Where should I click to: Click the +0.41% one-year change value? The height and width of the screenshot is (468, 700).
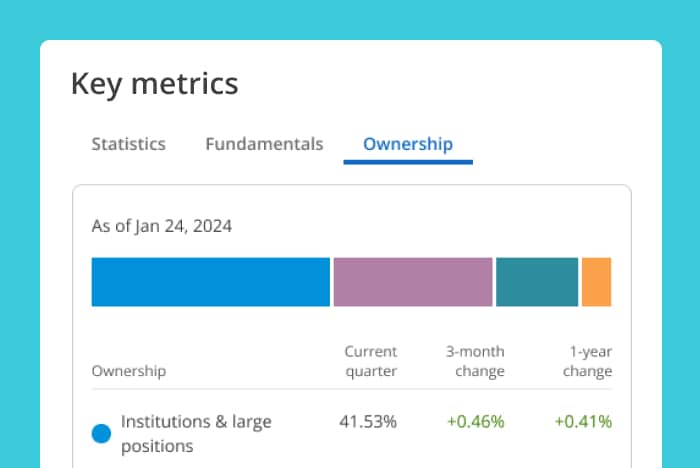click(583, 422)
